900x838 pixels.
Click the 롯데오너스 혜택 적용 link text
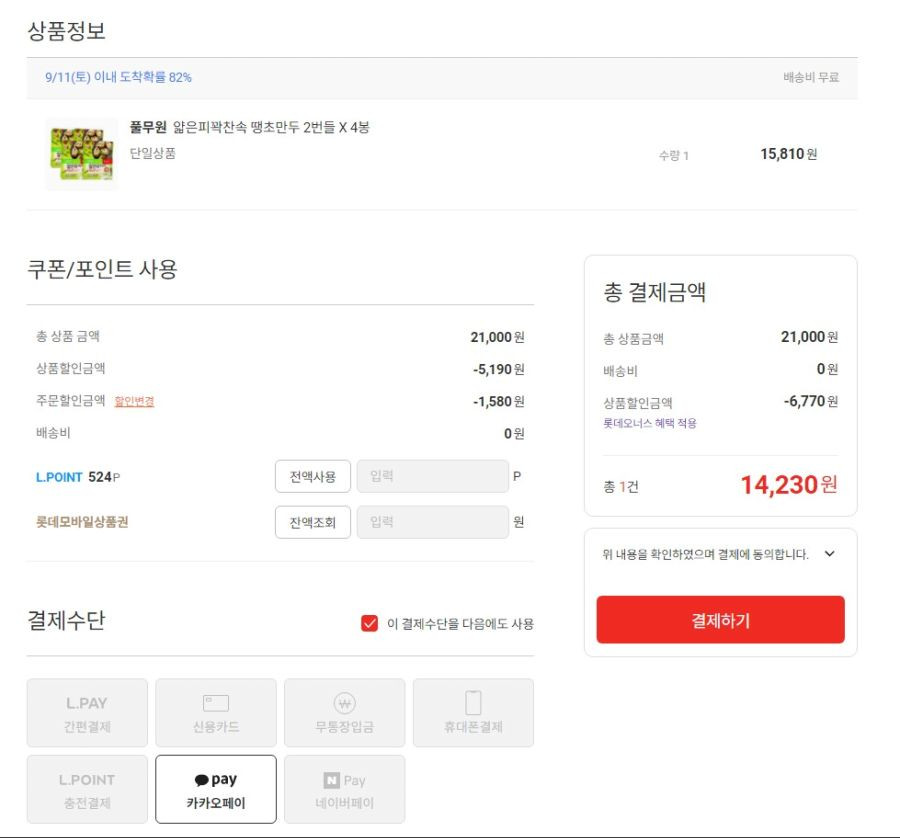[650, 424]
